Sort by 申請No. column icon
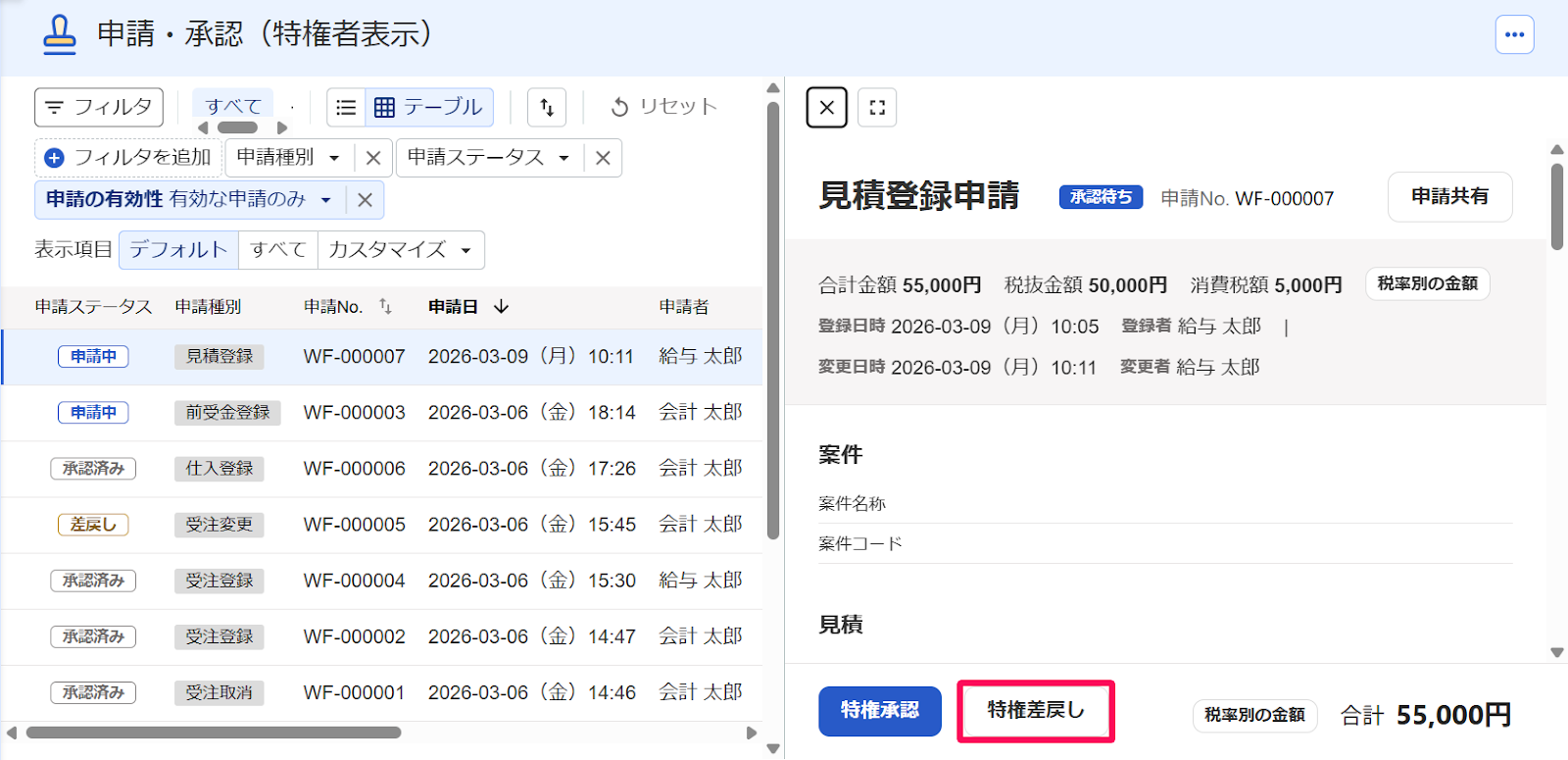The width and height of the screenshot is (1568, 760). [x=385, y=307]
